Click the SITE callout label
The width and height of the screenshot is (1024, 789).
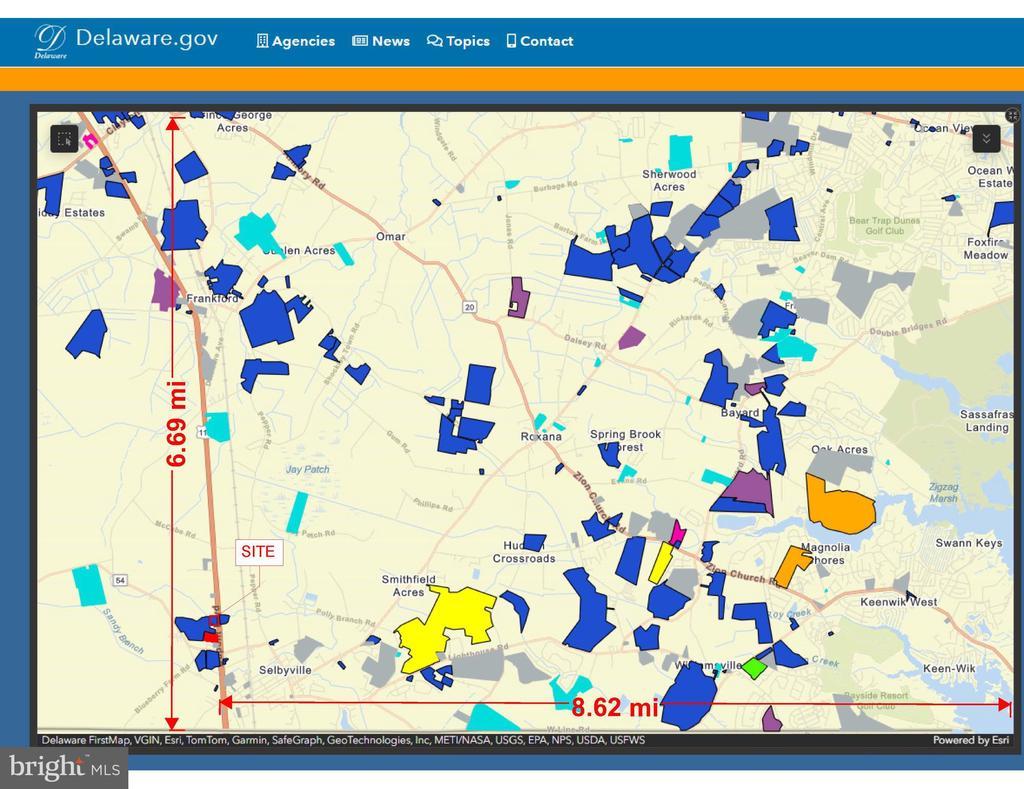[x=259, y=552]
